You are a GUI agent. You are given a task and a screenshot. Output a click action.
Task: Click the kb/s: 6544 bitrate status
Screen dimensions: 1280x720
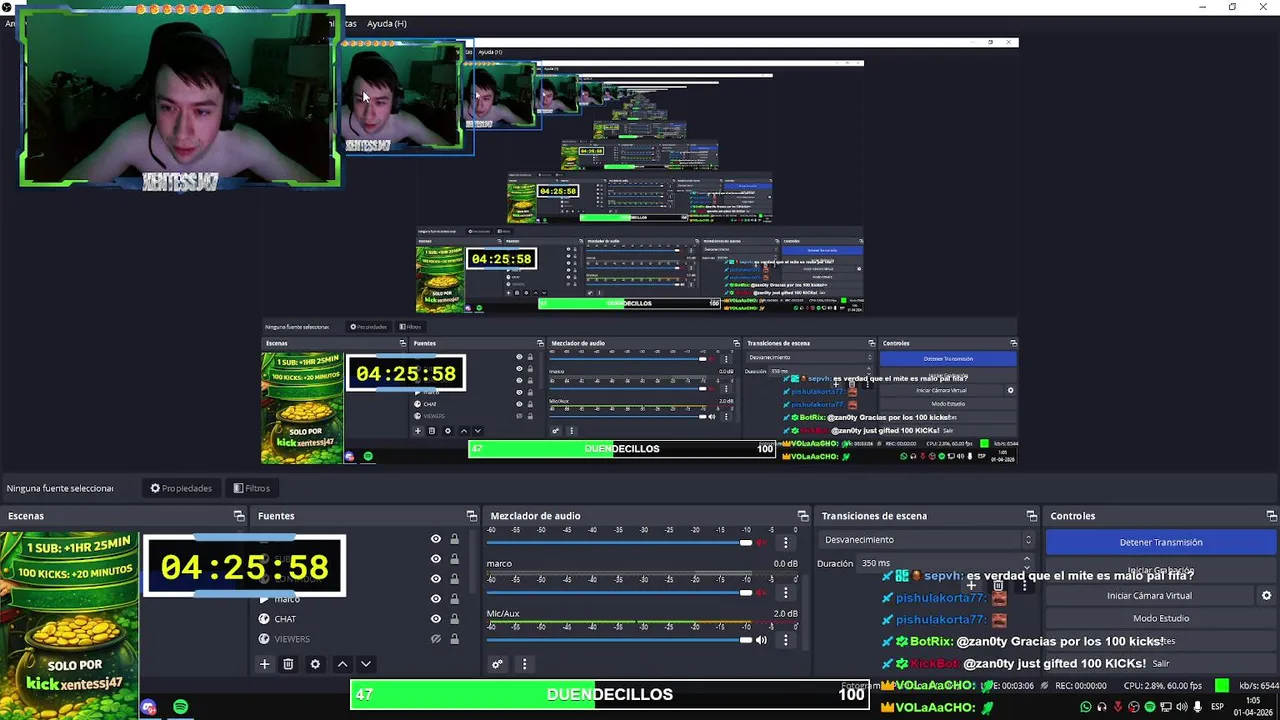click(1259, 686)
